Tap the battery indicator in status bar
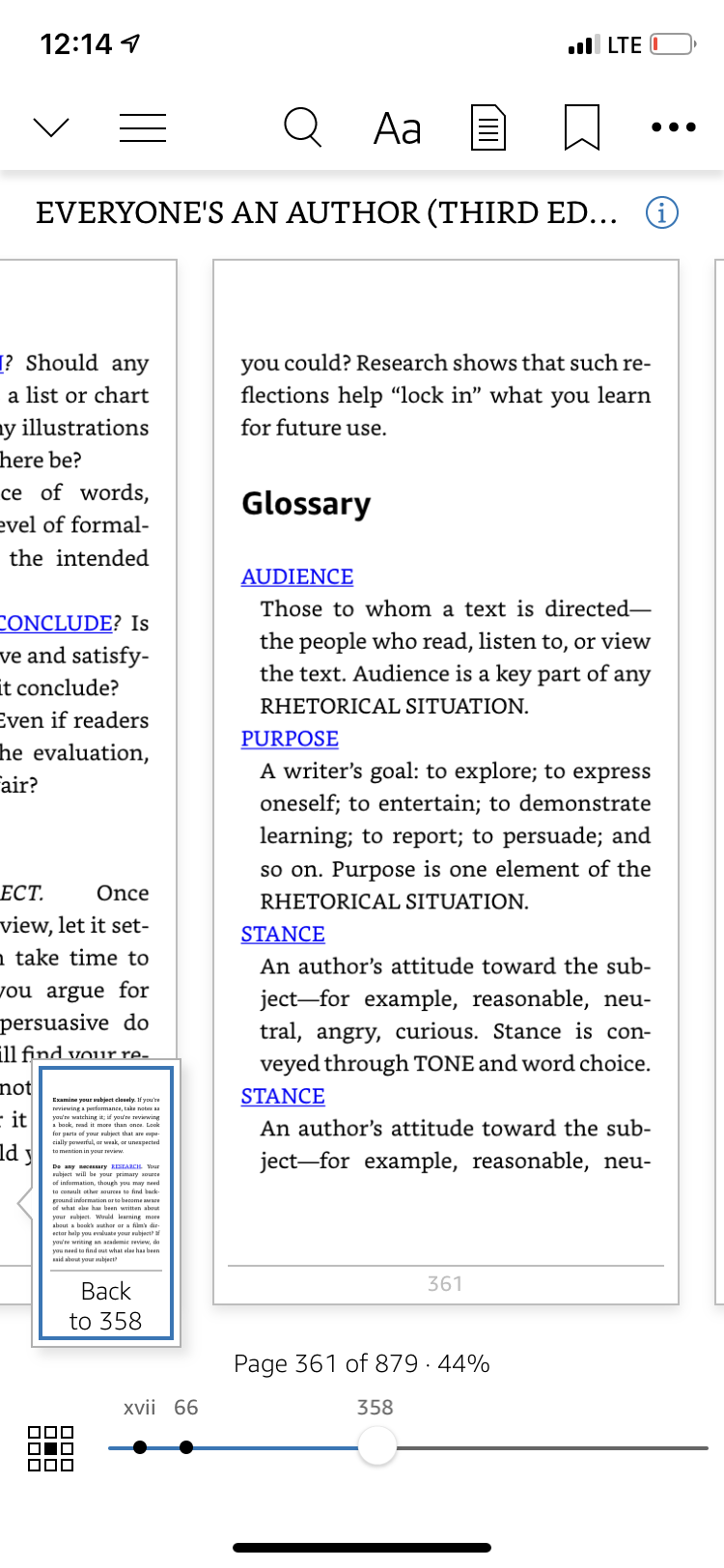 click(673, 44)
